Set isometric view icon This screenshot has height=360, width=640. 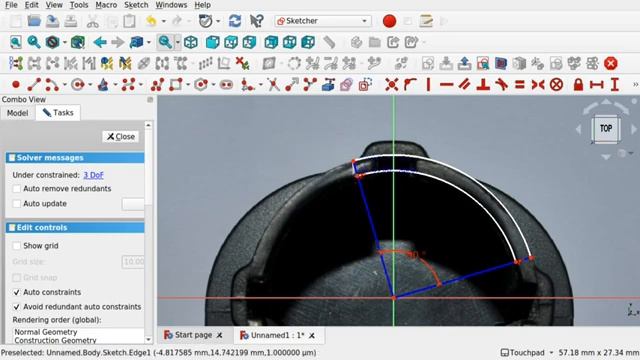[191, 42]
